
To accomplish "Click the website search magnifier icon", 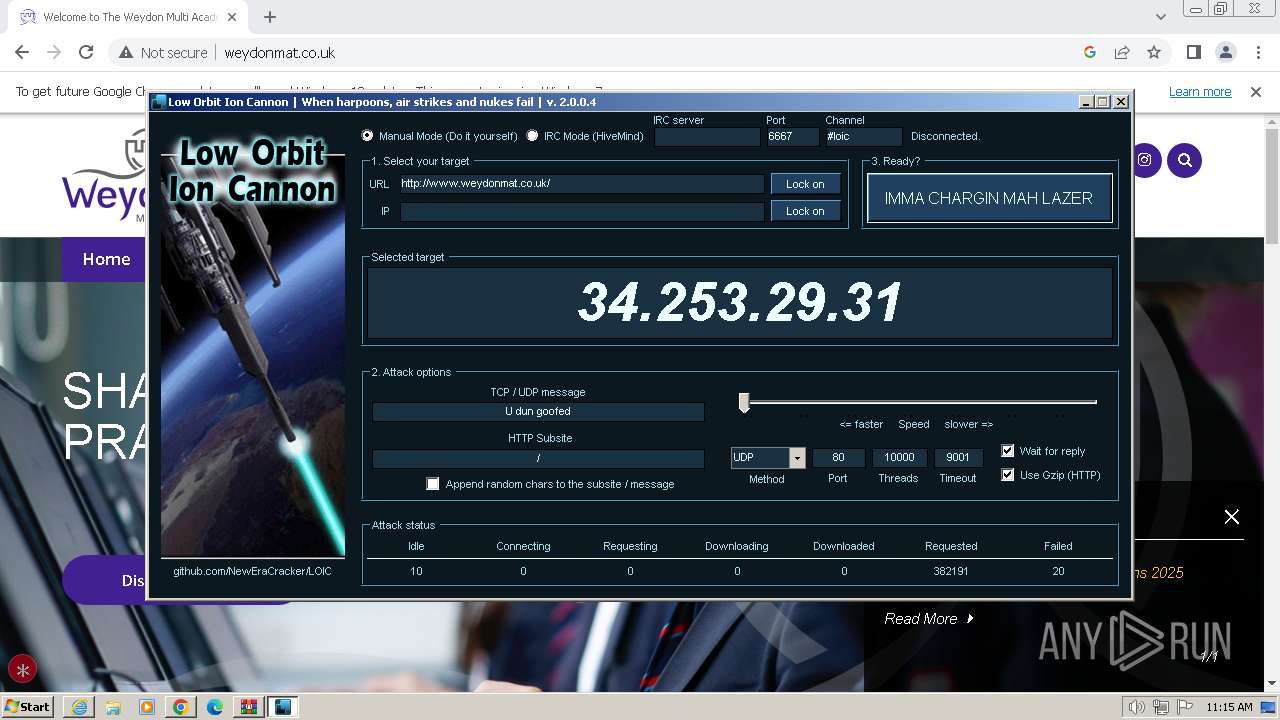I will tap(1185, 160).
